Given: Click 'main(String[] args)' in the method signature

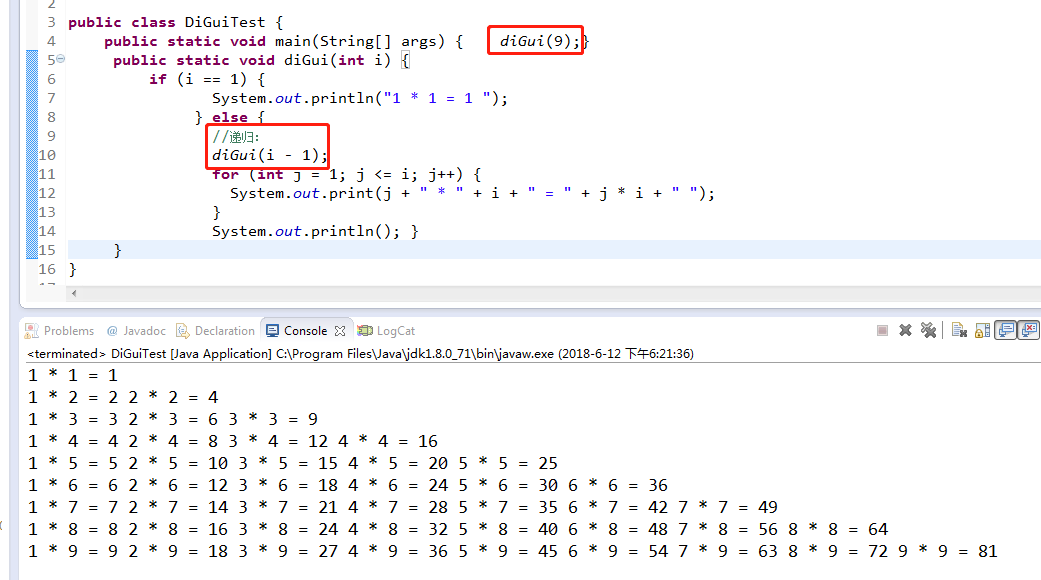Looking at the screenshot, I should (x=360, y=41).
